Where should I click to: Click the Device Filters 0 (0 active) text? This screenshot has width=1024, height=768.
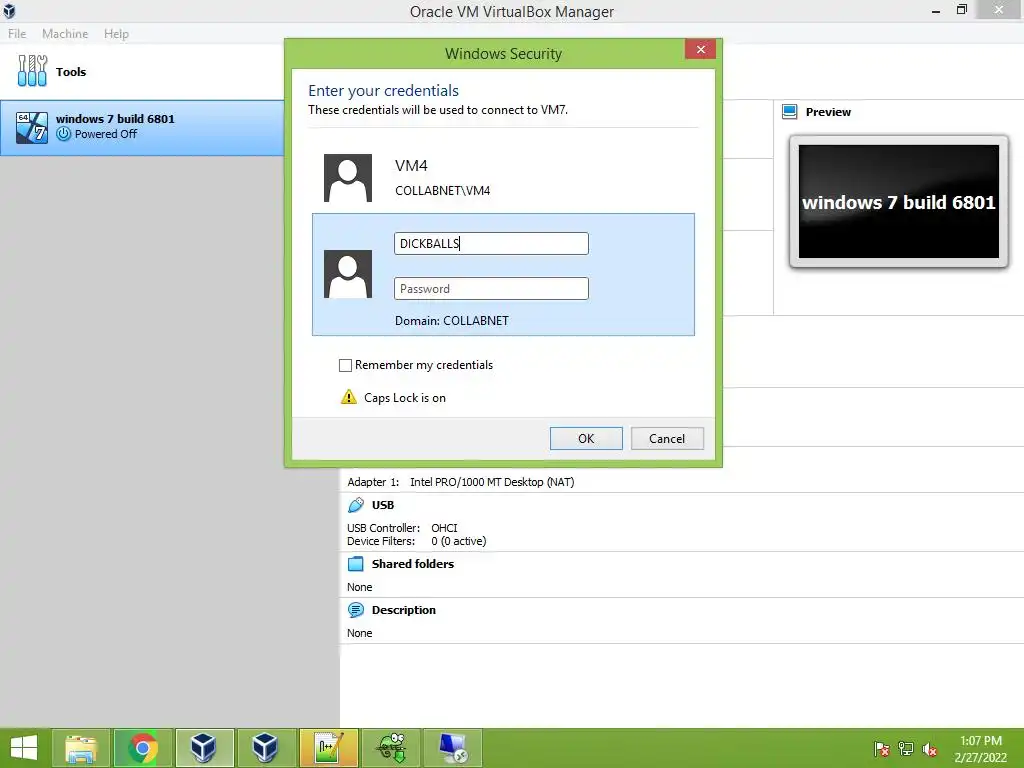coord(416,541)
